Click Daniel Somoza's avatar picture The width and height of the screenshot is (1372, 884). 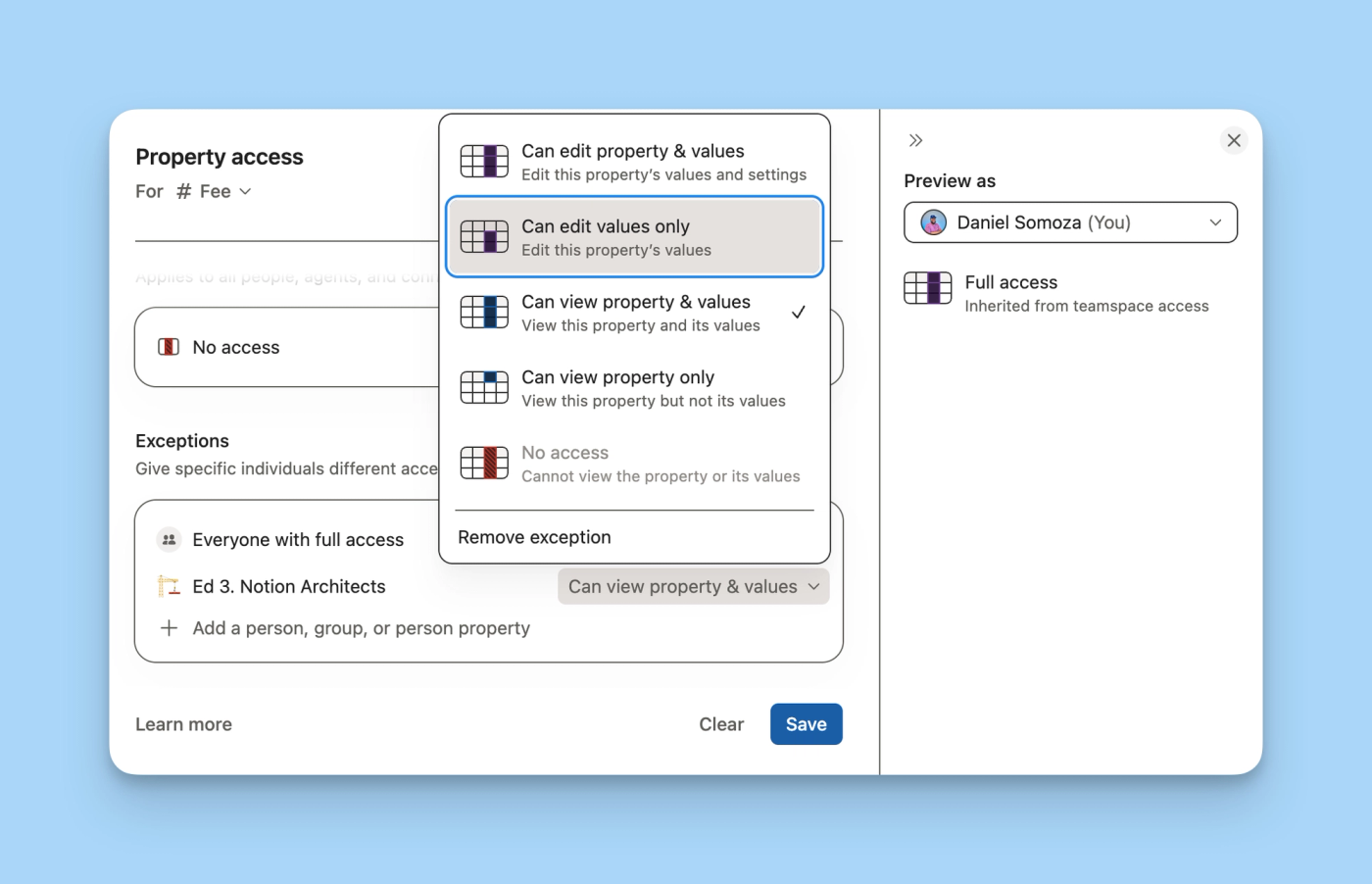[x=934, y=222]
